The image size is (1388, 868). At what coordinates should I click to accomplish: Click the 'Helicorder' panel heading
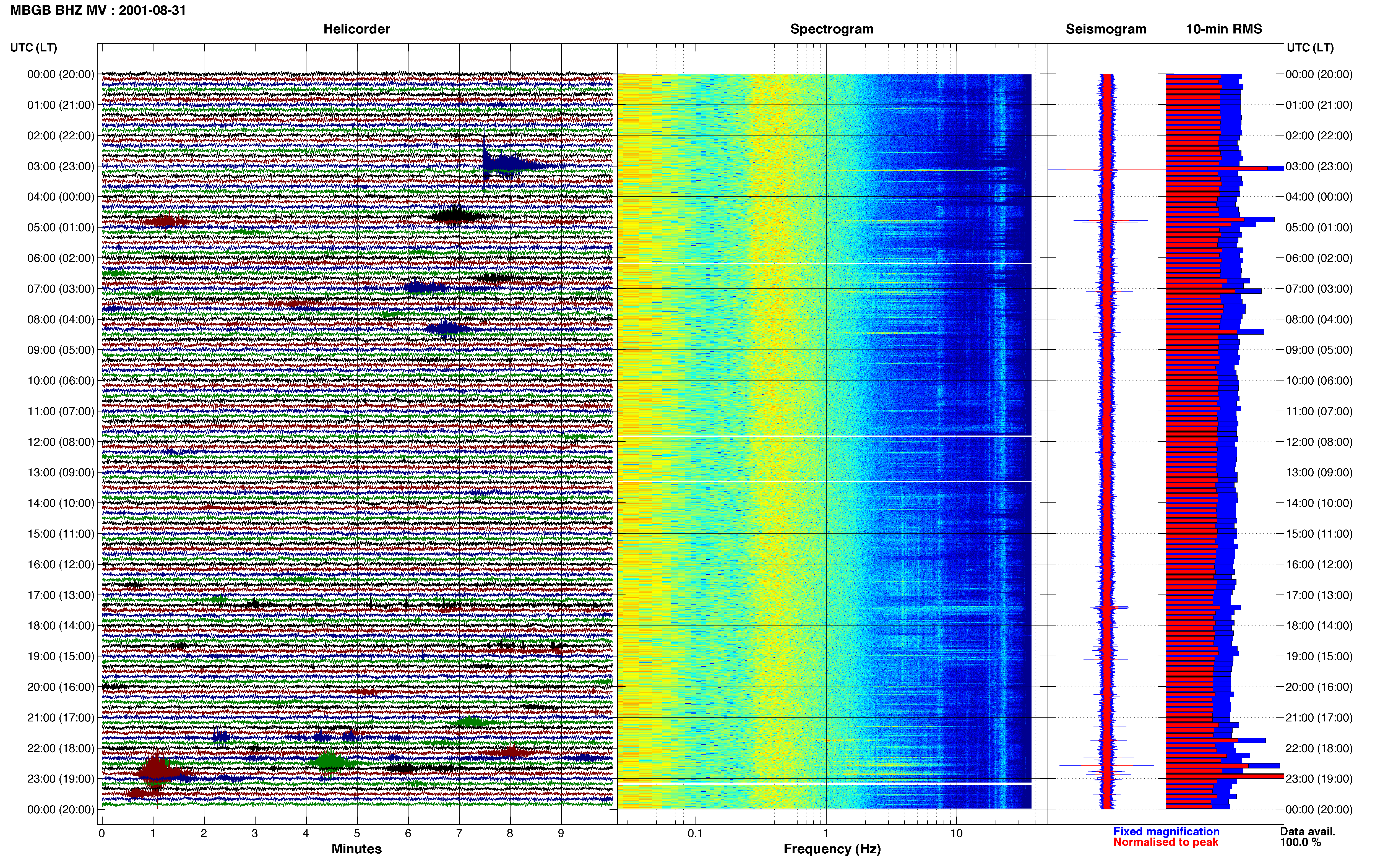(x=356, y=29)
